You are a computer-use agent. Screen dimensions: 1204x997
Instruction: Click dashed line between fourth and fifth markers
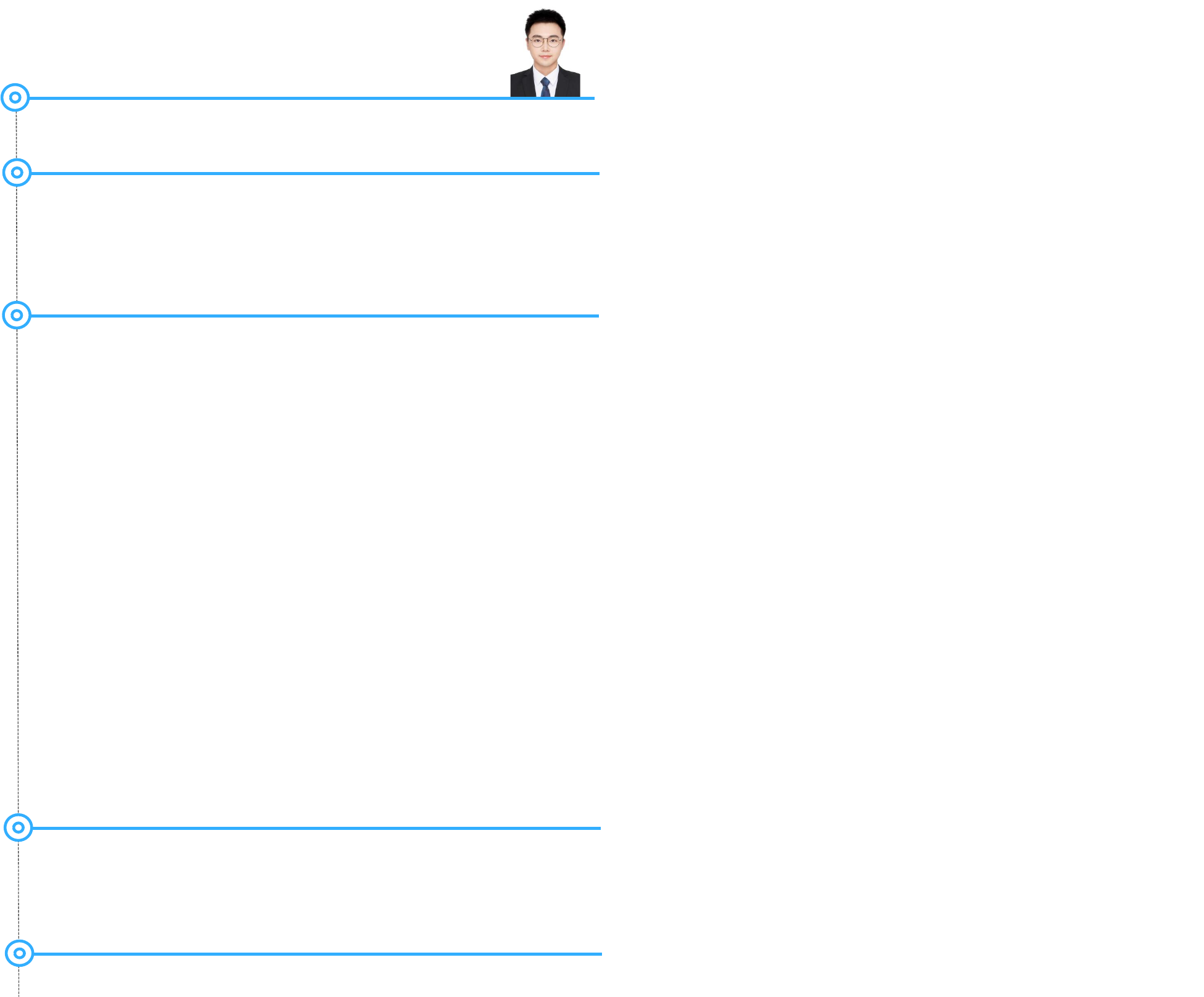[x=19, y=890]
